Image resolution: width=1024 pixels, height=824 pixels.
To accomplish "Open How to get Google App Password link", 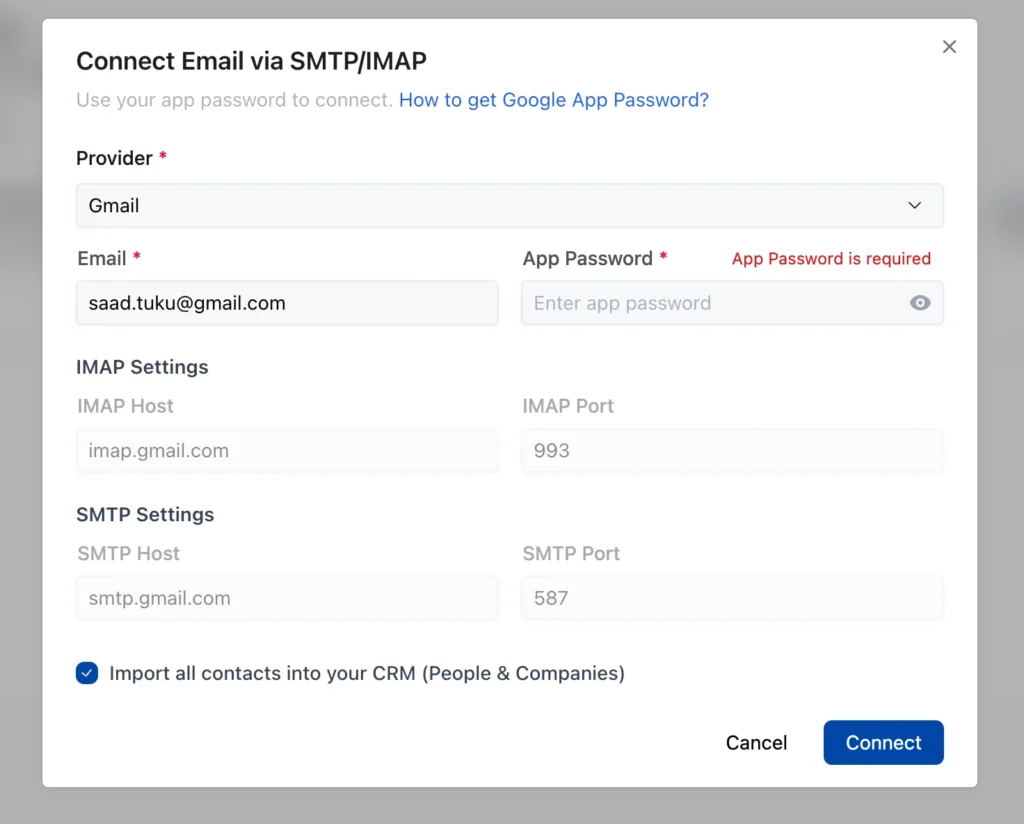I will click(554, 100).
